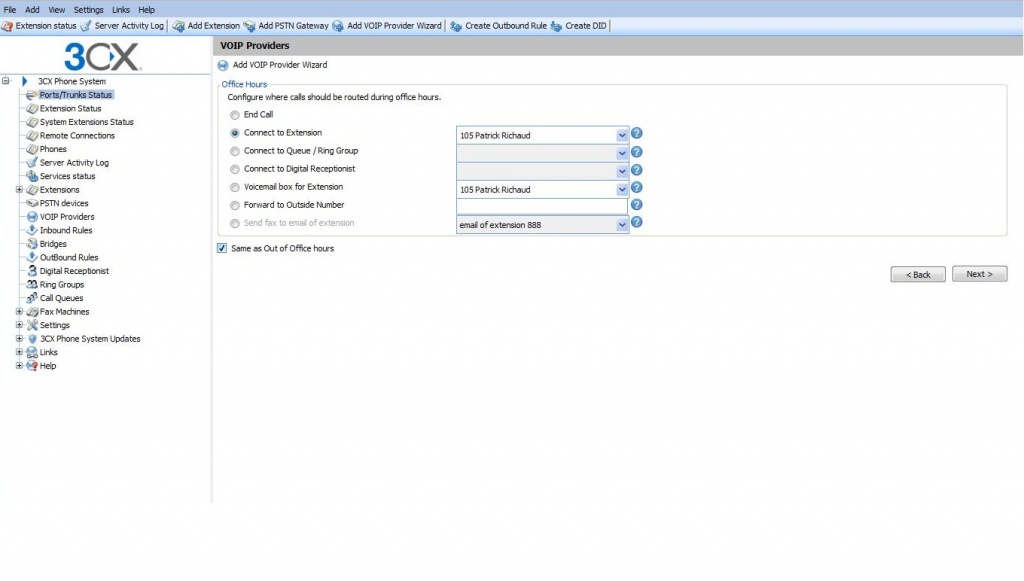Untick Same as Out of Office hours checkbox
Viewport: 1024px width, 581px height.
pyautogui.click(x=222, y=249)
